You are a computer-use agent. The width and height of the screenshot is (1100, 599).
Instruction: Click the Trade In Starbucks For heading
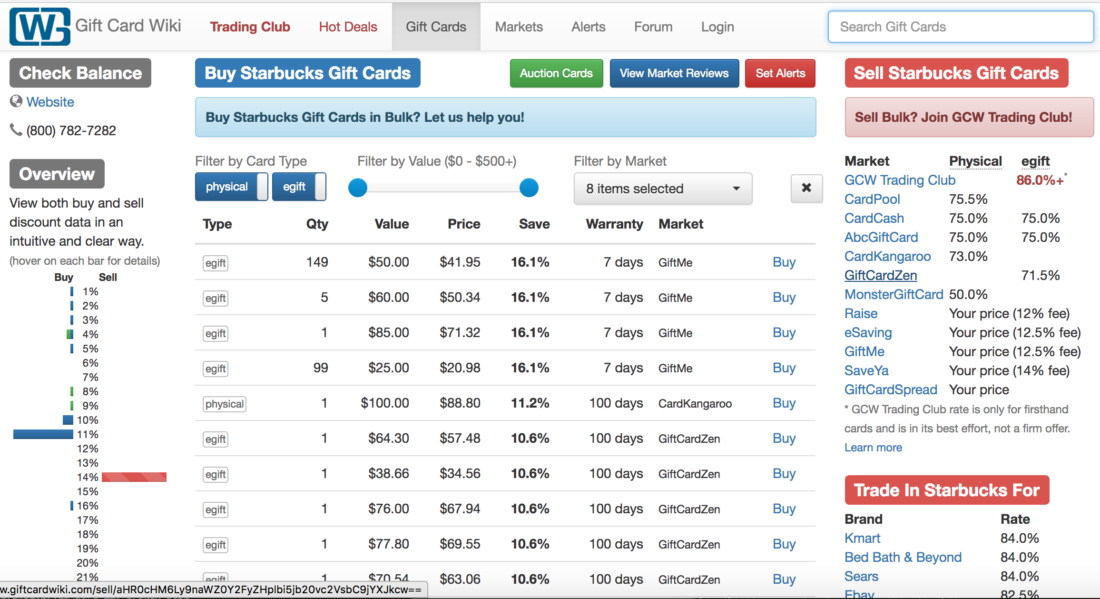pos(947,490)
